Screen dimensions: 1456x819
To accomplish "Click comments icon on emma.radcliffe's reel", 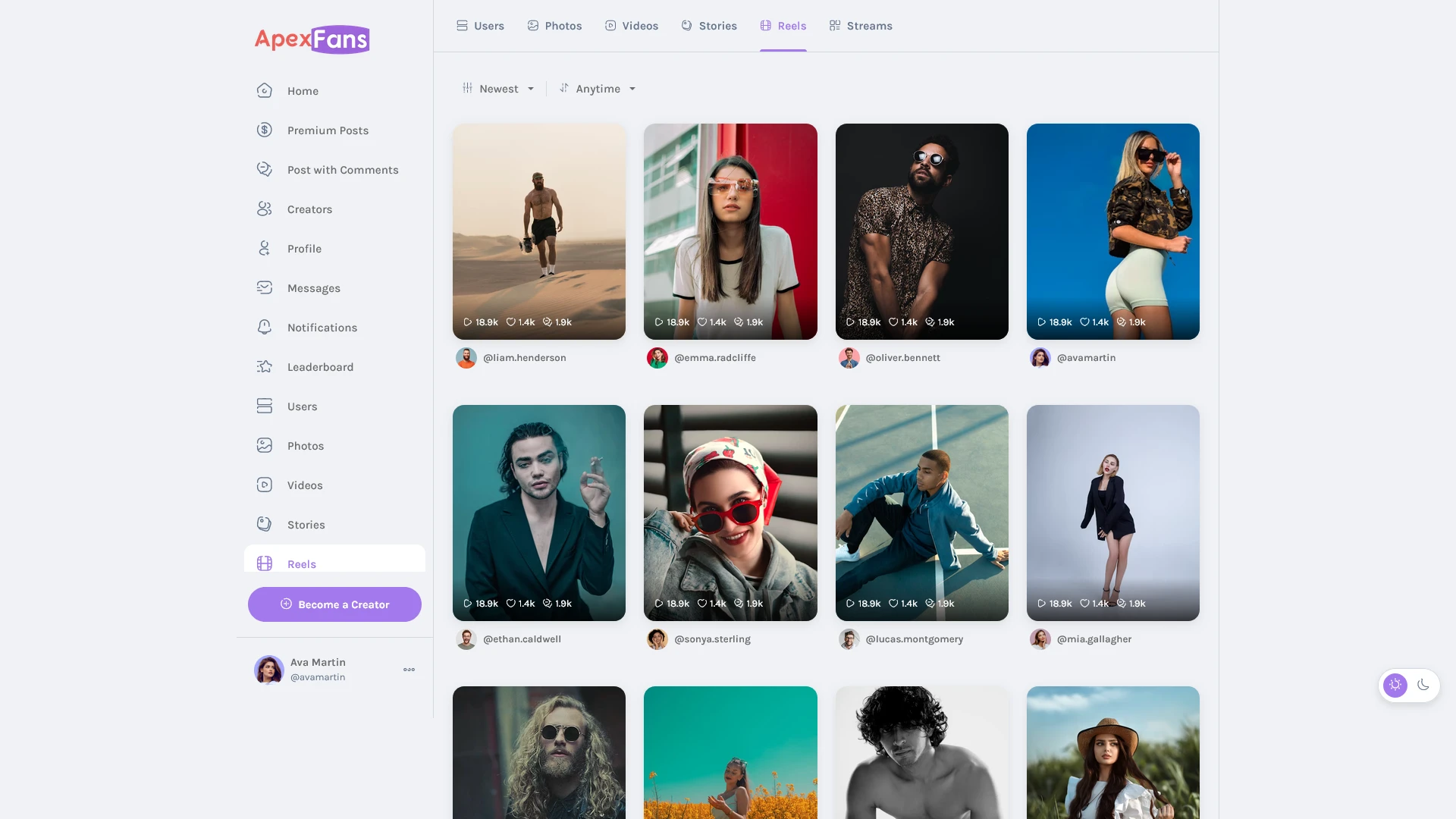I will [x=738, y=322].
